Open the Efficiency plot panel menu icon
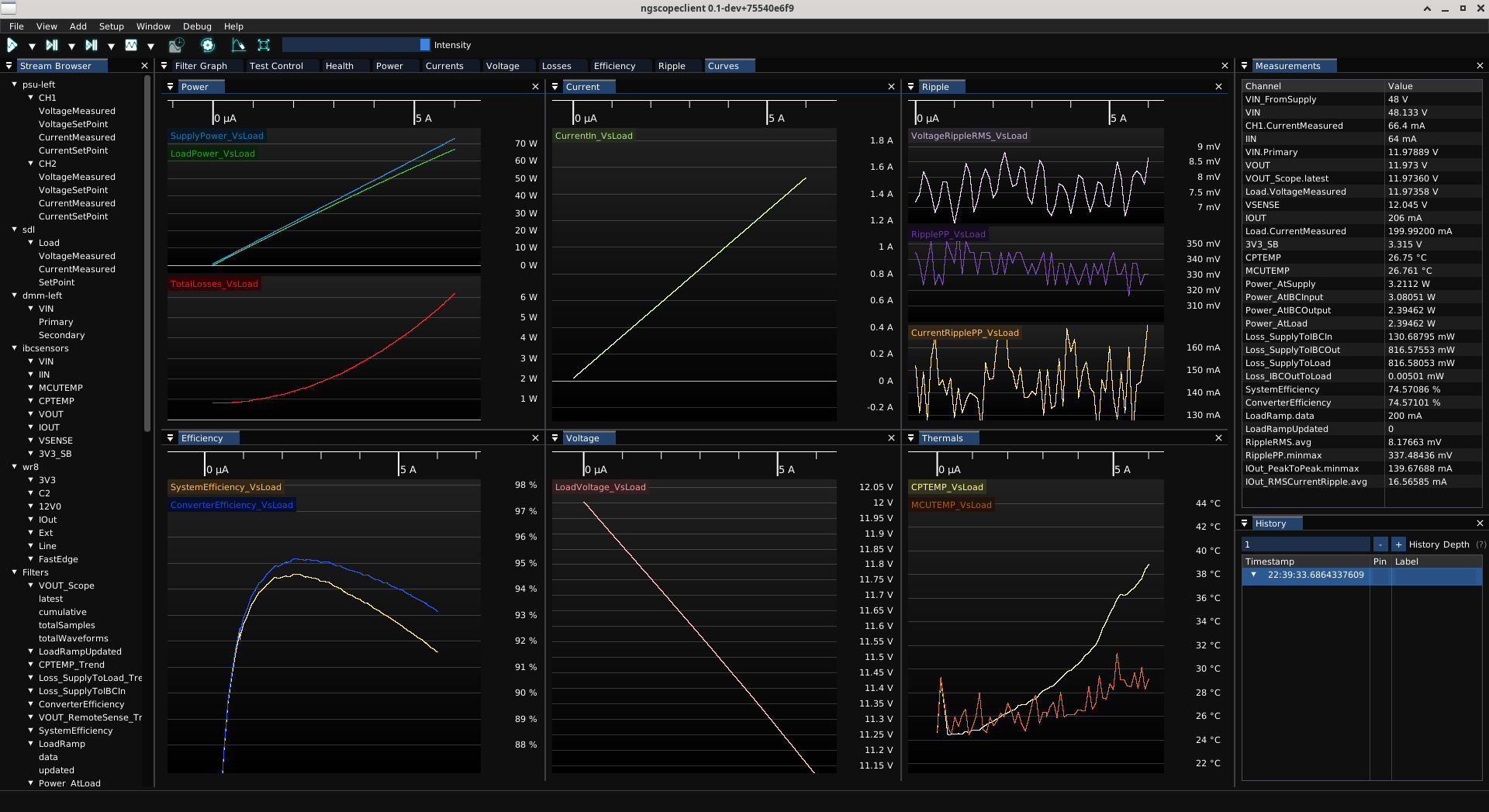The image size is (1489, 812). (x=171, y=438)
